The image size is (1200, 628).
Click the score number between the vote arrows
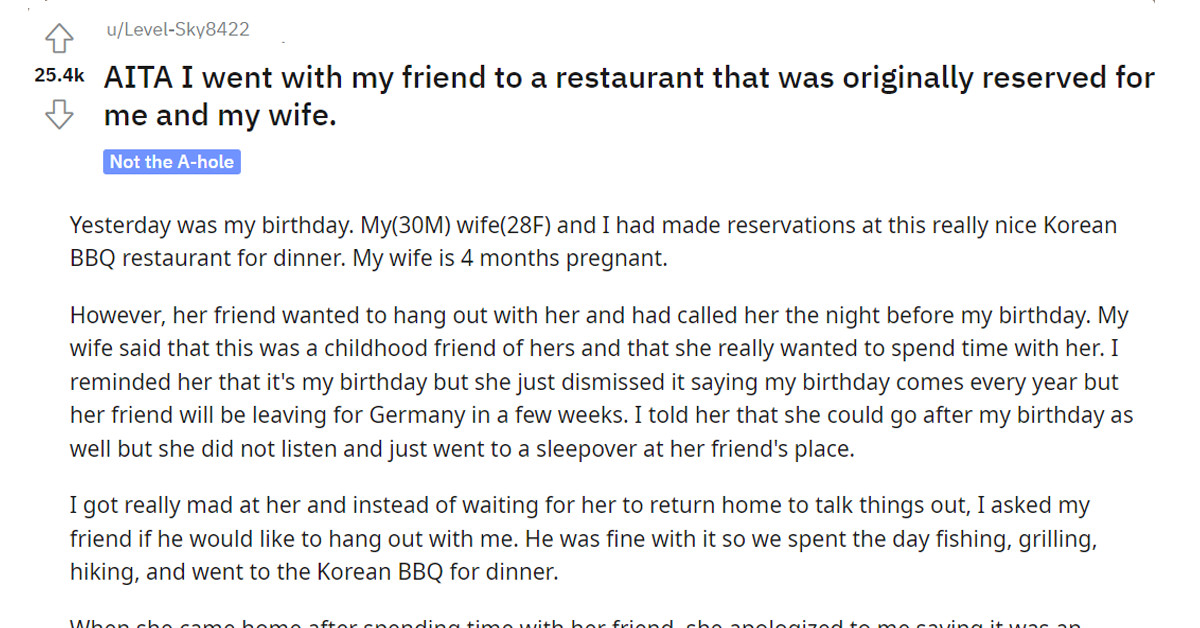point(57,74)
